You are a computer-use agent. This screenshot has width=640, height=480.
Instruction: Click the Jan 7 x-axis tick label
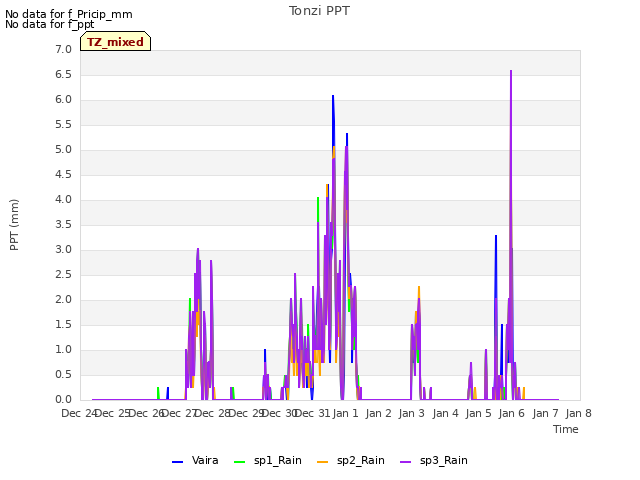545,413
